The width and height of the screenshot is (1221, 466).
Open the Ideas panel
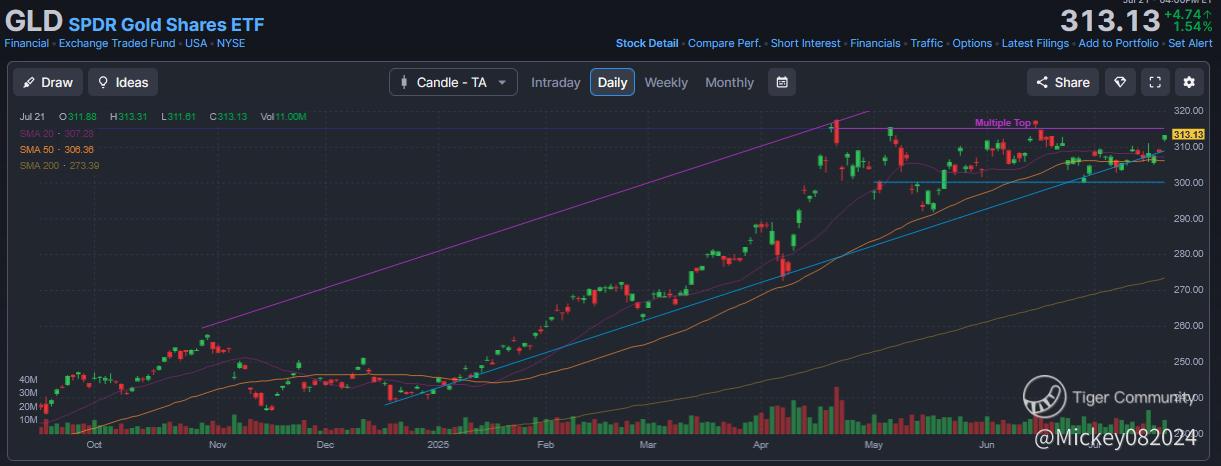122,82
